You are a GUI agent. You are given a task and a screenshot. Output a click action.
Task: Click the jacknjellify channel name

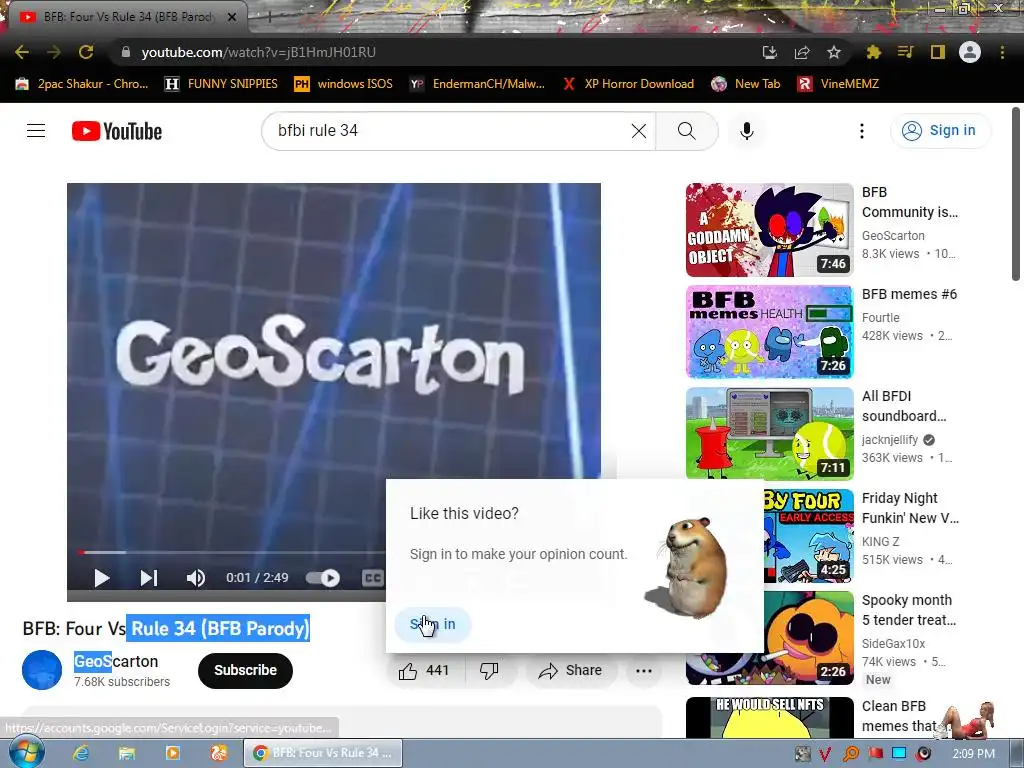(889, 440)
